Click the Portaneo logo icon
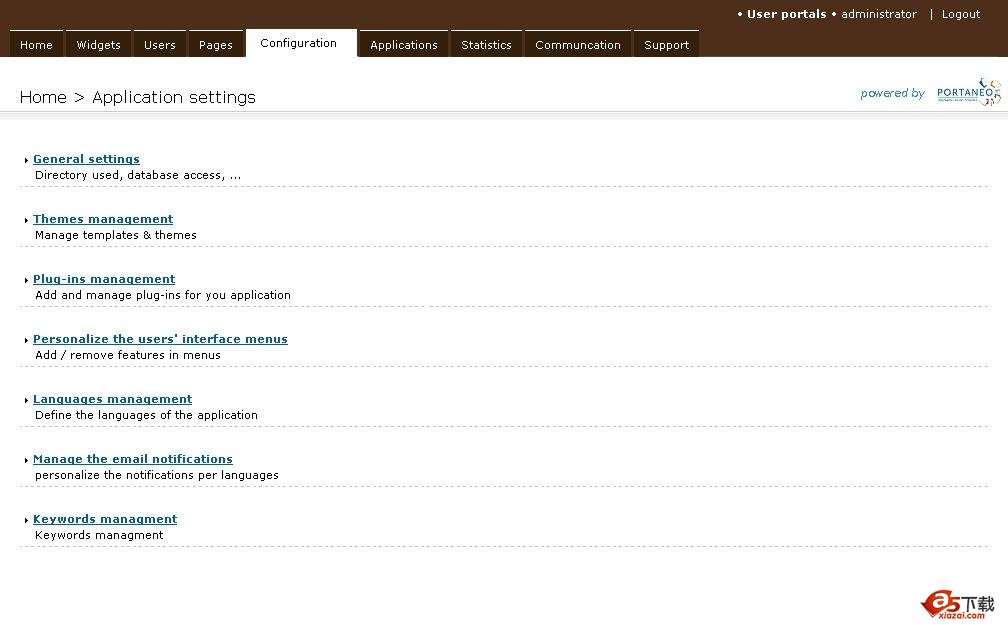The image size is (1008, 625). point(968,92)
